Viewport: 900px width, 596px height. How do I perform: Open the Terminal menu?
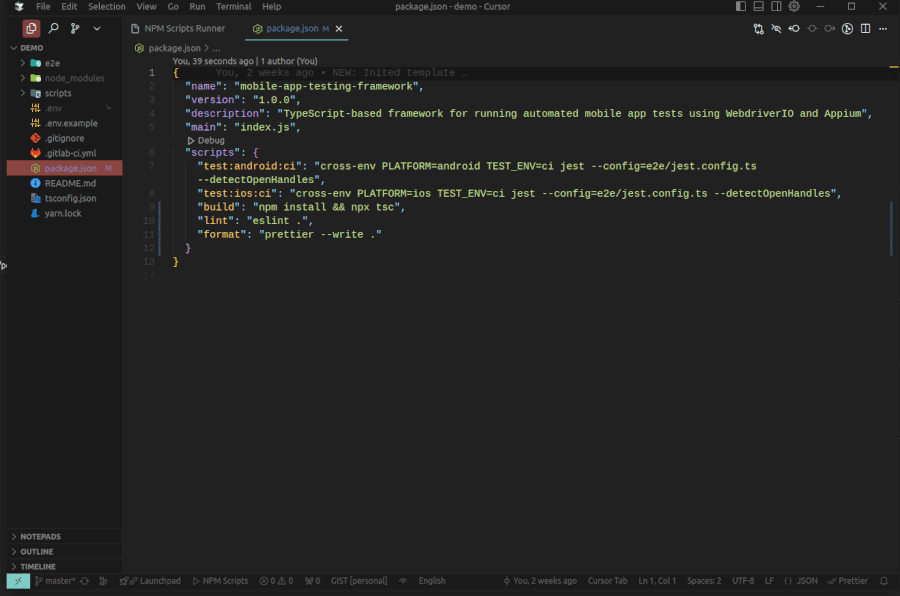234,6
